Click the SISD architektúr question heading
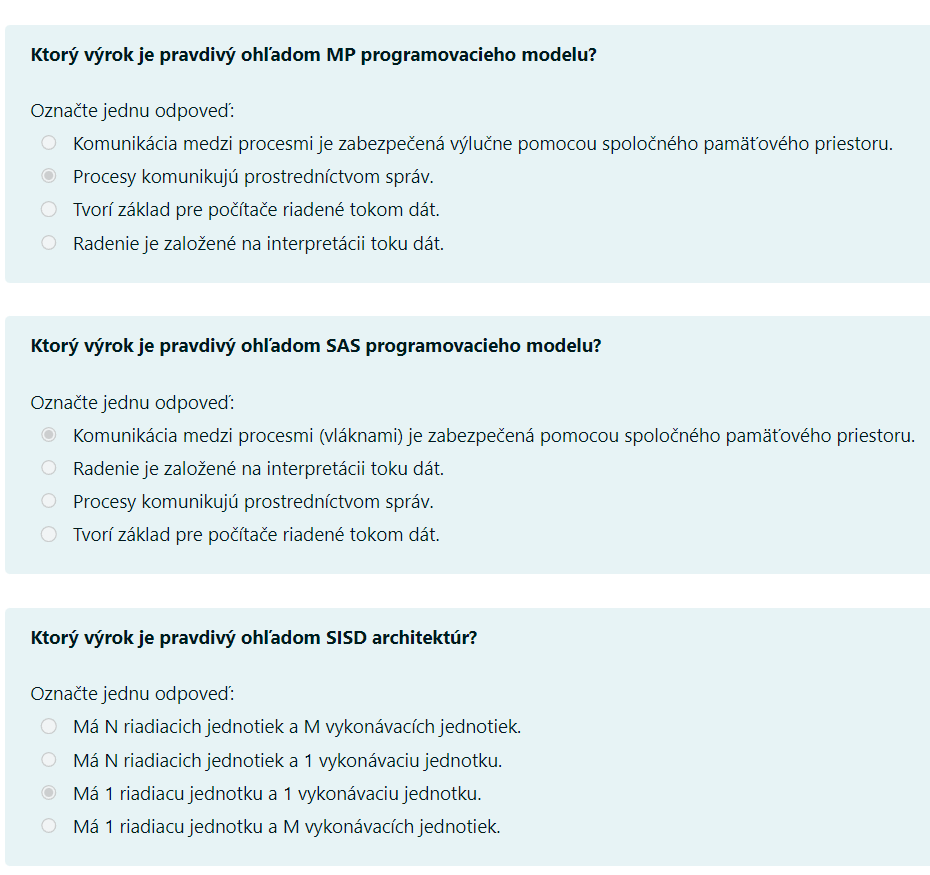The width and height of the screenshot is (930, 875). tap(254, 638)
